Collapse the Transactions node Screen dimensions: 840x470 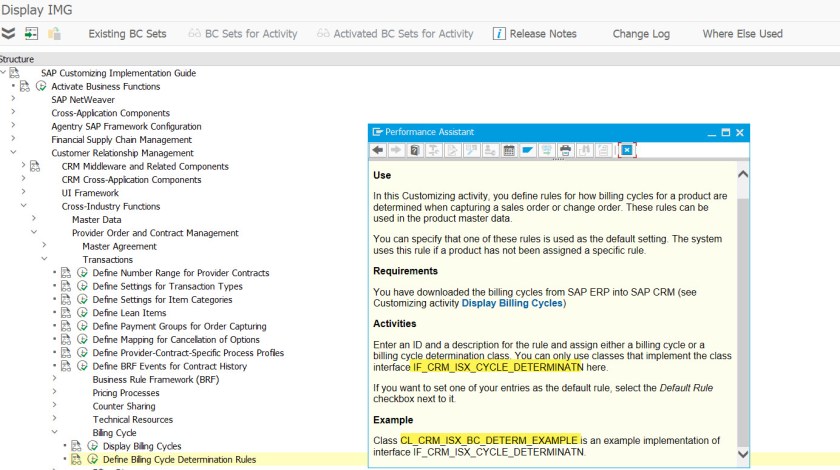44,259
